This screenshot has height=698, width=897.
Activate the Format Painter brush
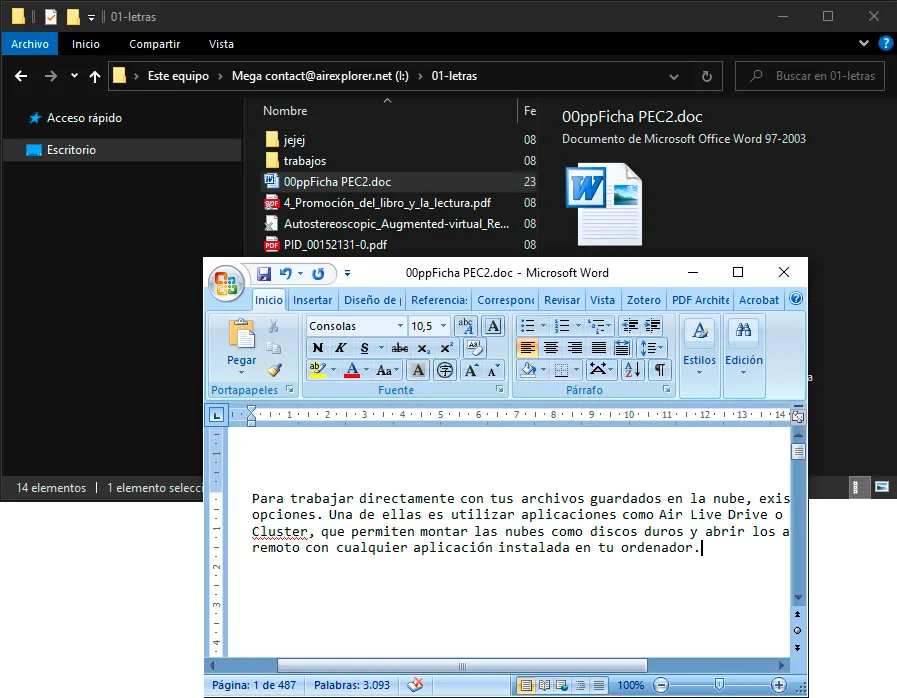[x=274, y=370]
